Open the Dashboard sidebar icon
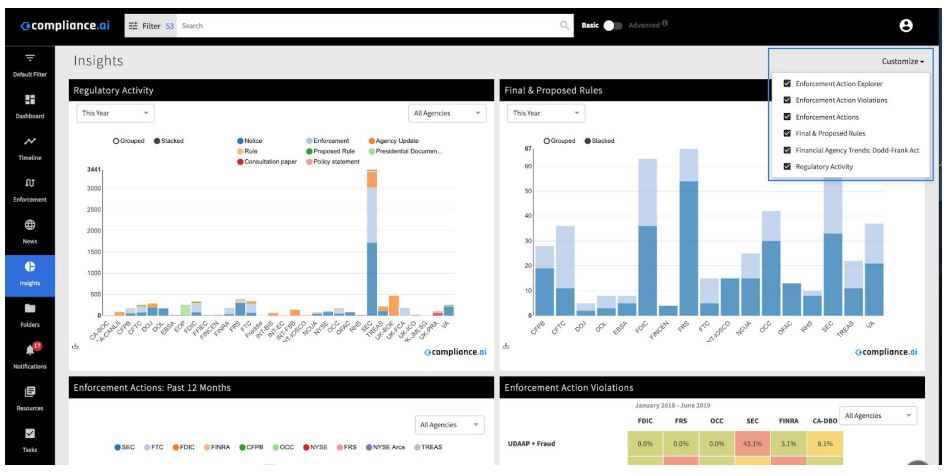This screenshot has height=476, width=949. coord(30,100)
